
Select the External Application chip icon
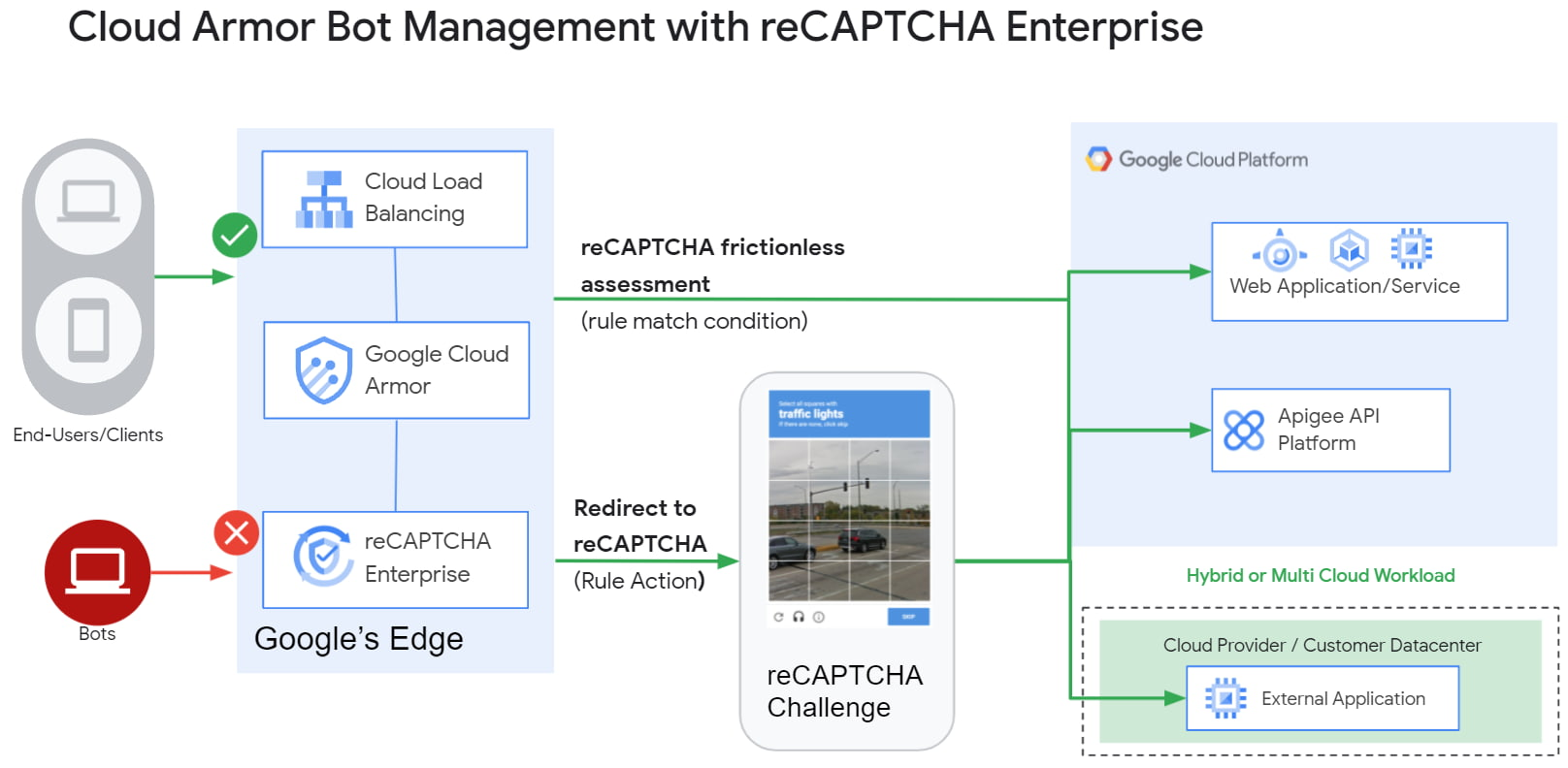click(1225, 698)
